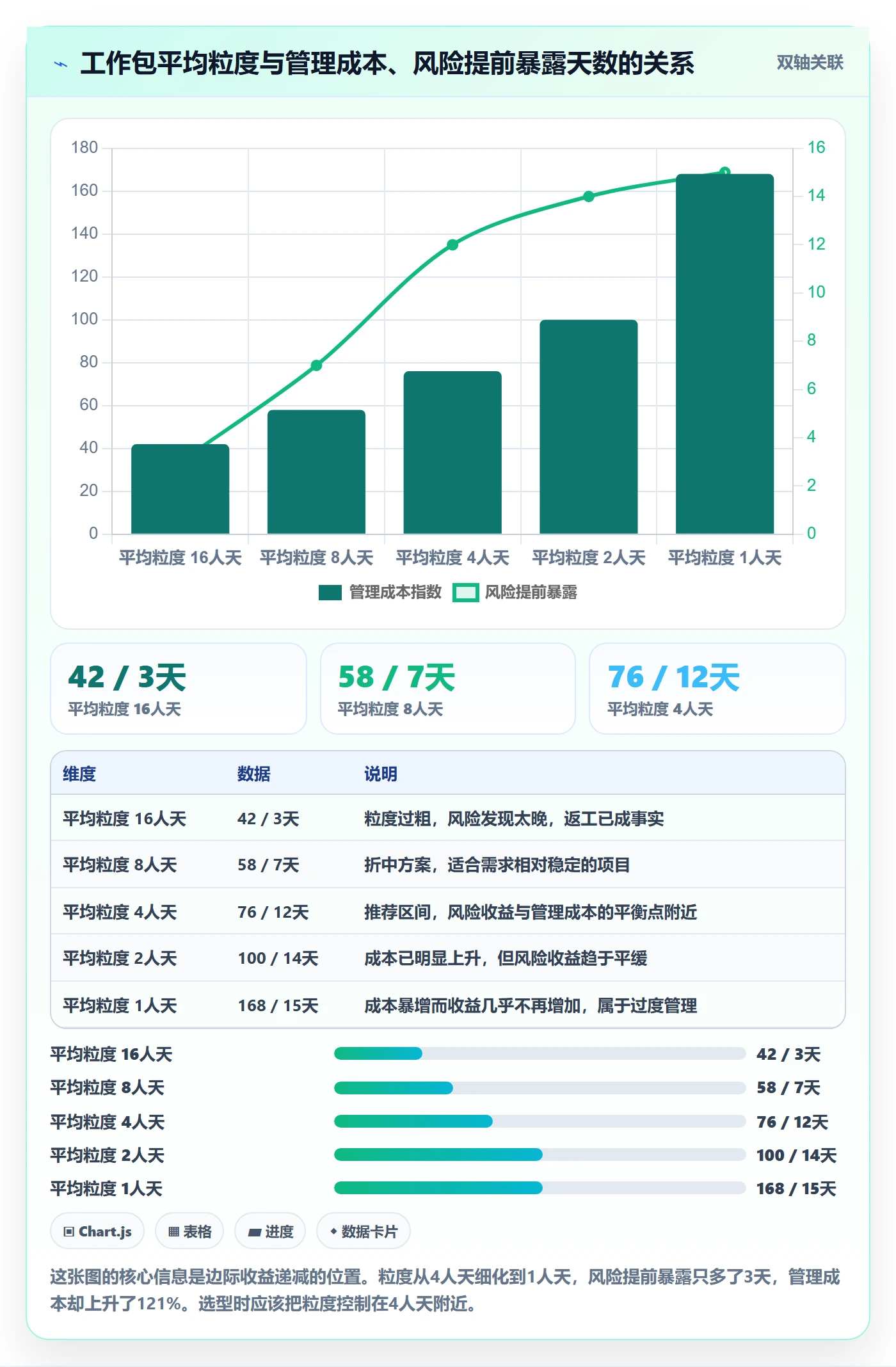Click table cell 100 / 14天
The height and width of the screenshot is (1367, 896).
278,958
